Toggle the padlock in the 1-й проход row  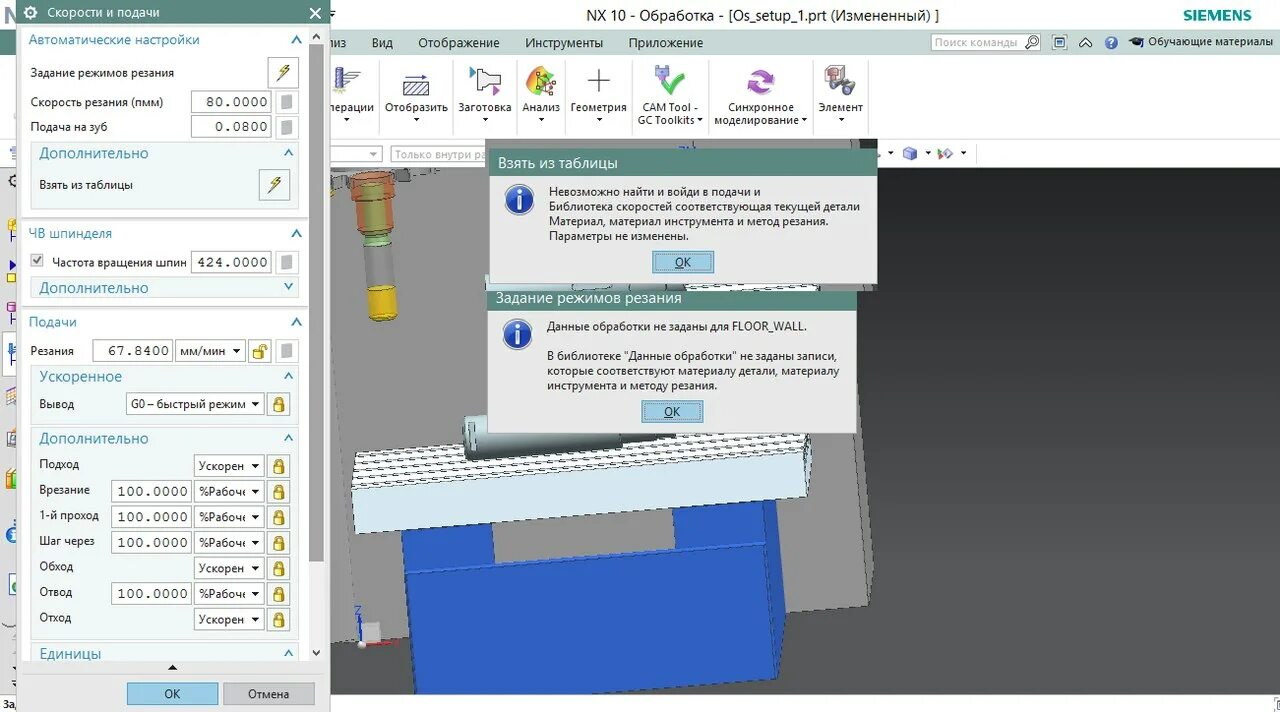pyautogui.click(x=279, y=517)
